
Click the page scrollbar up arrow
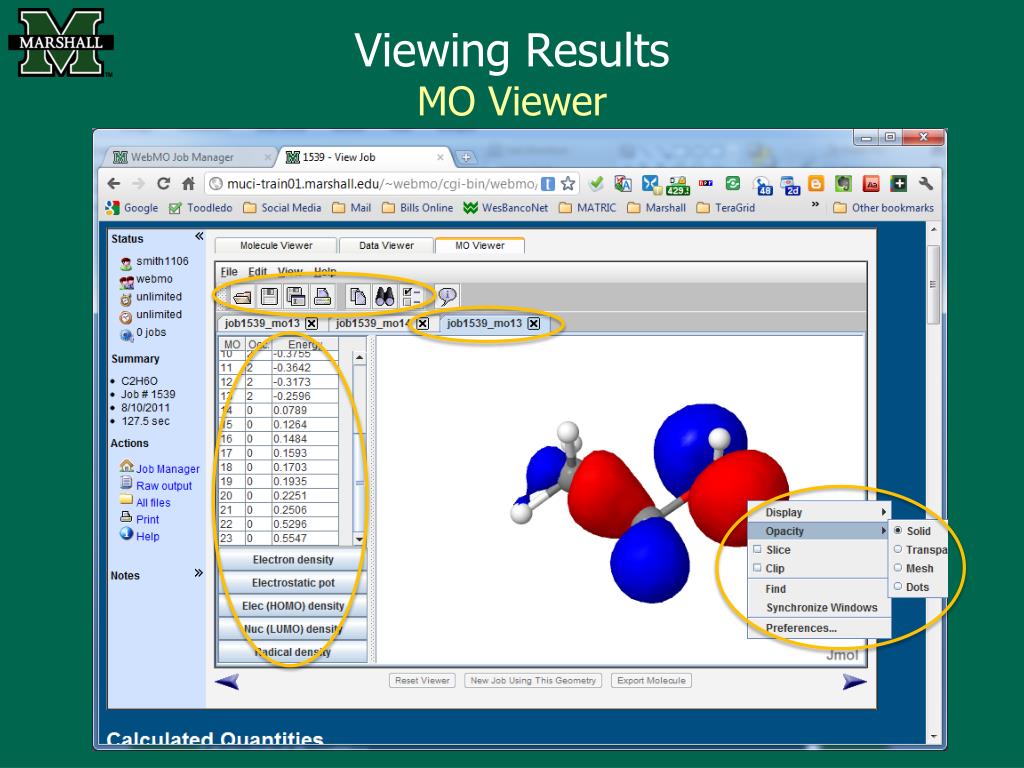pyautogui.click(x=933, y=231)
